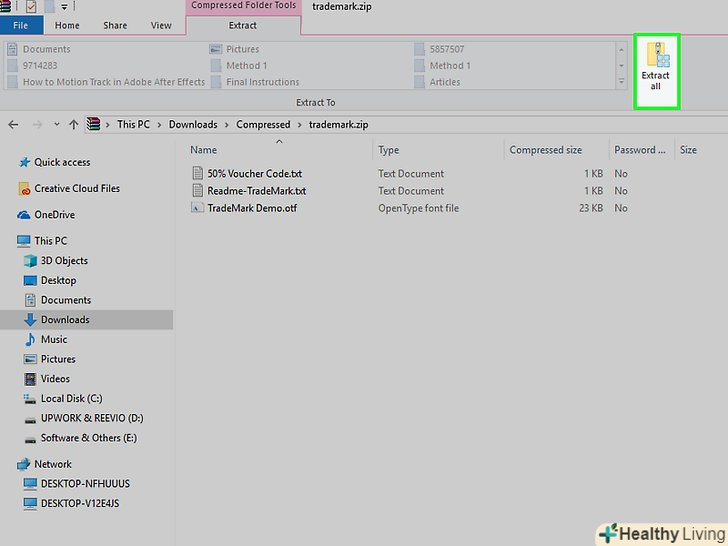Select the Extract ribbon tab
The image size is (728, 546).
[x=243, y=26]
